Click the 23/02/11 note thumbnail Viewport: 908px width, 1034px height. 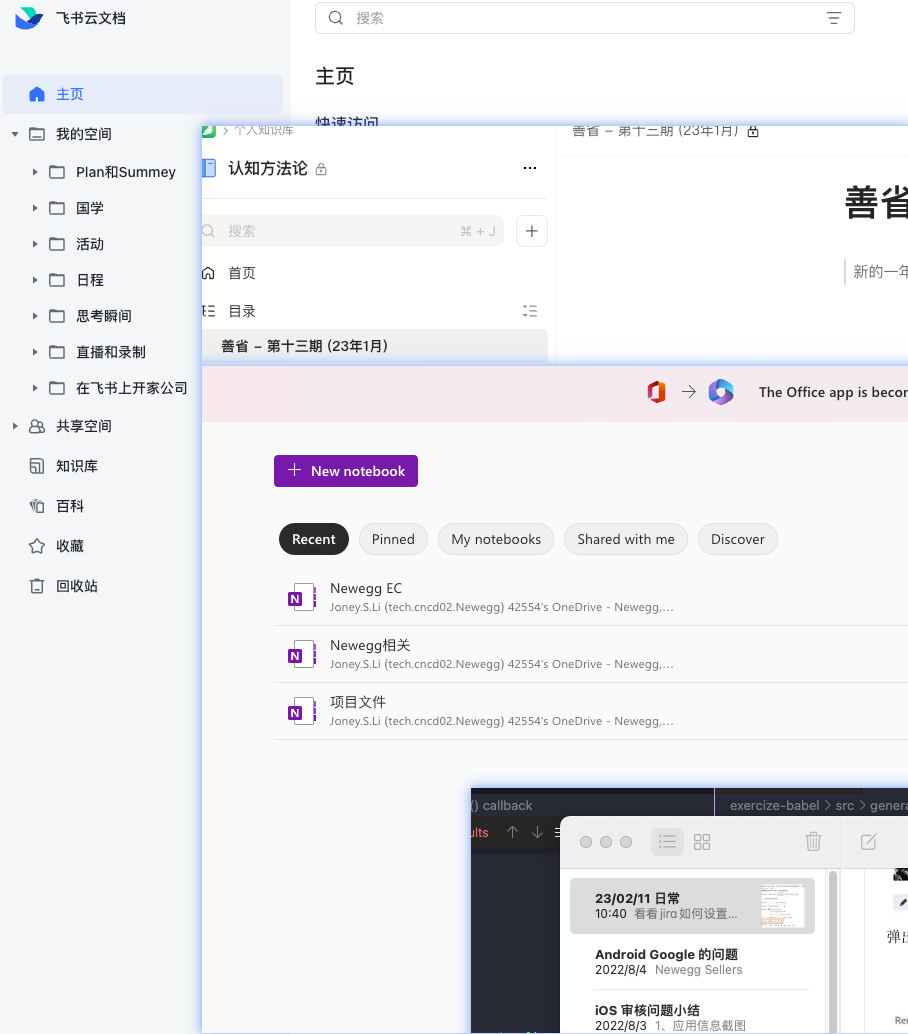click(x=783, y=906)
